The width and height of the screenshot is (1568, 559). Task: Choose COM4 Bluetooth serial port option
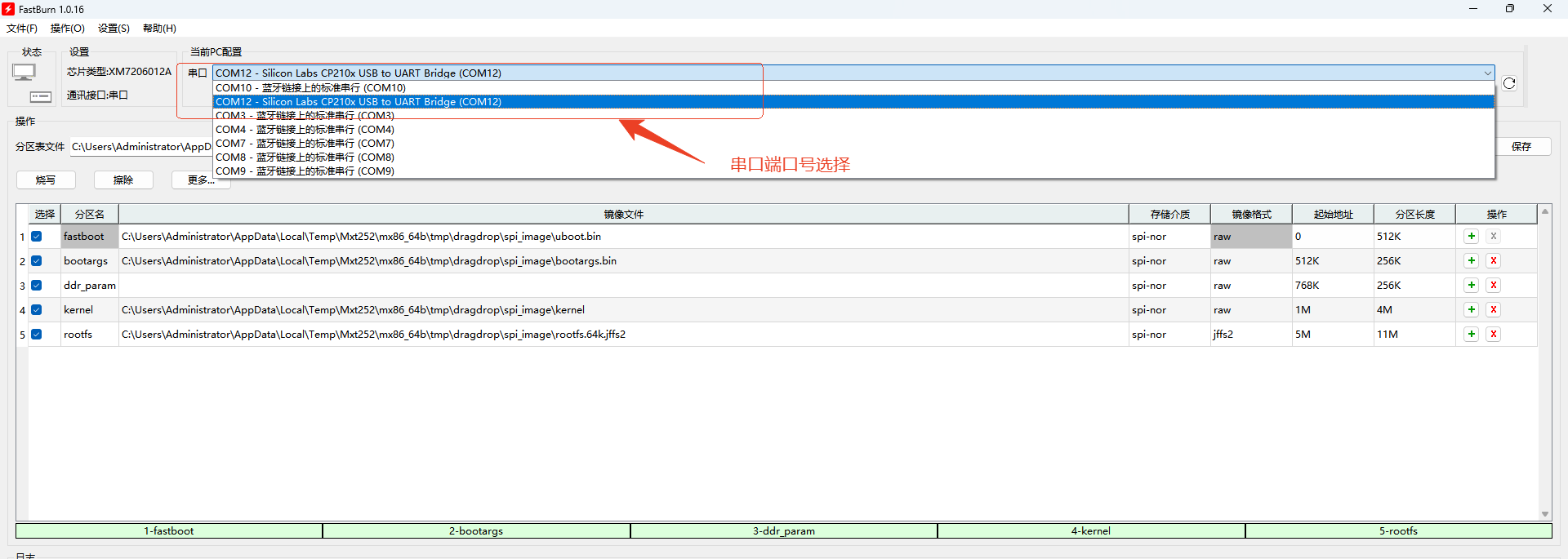(x=853, y=130)
